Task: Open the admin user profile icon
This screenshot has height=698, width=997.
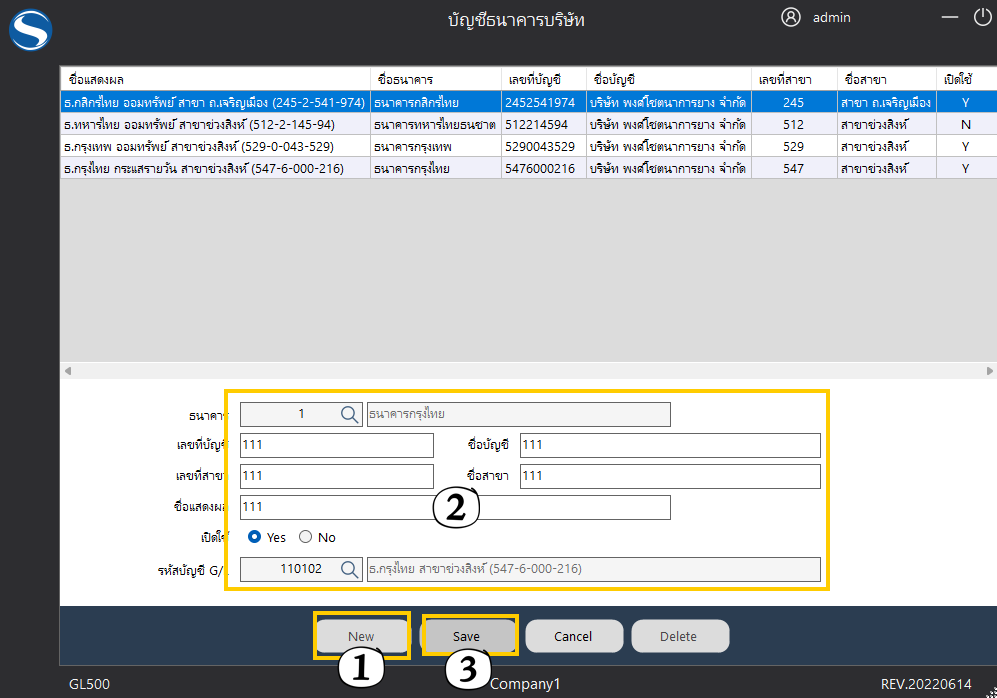Action: 791,17
